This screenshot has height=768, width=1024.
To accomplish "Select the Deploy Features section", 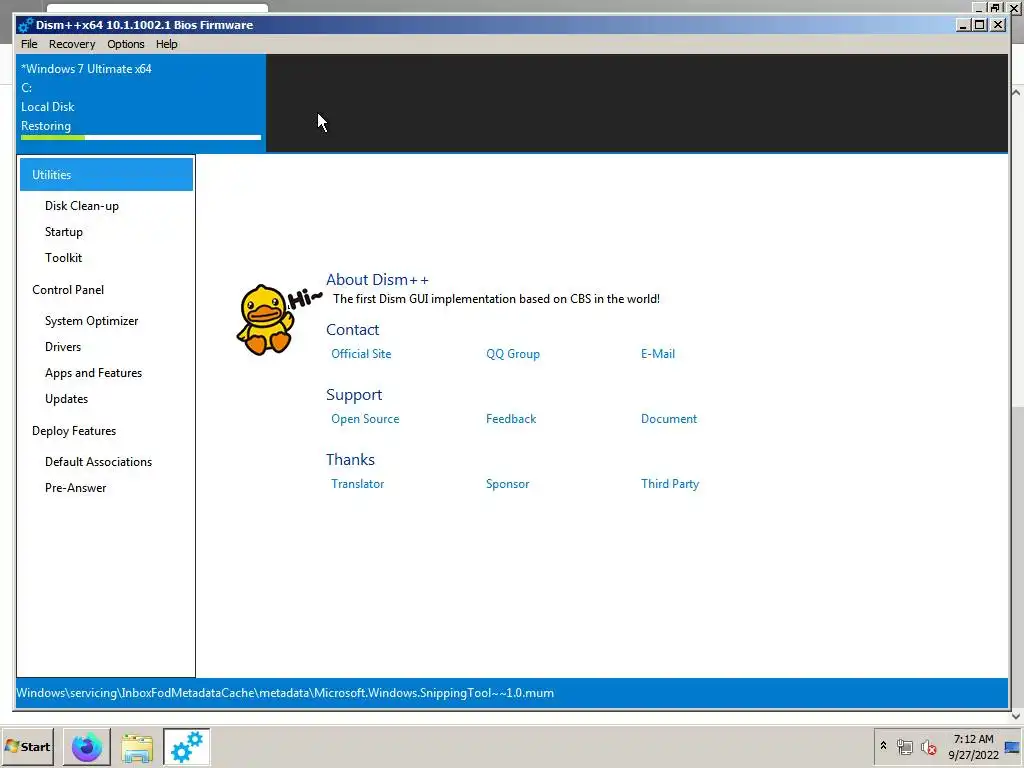I will coord(74,431).
